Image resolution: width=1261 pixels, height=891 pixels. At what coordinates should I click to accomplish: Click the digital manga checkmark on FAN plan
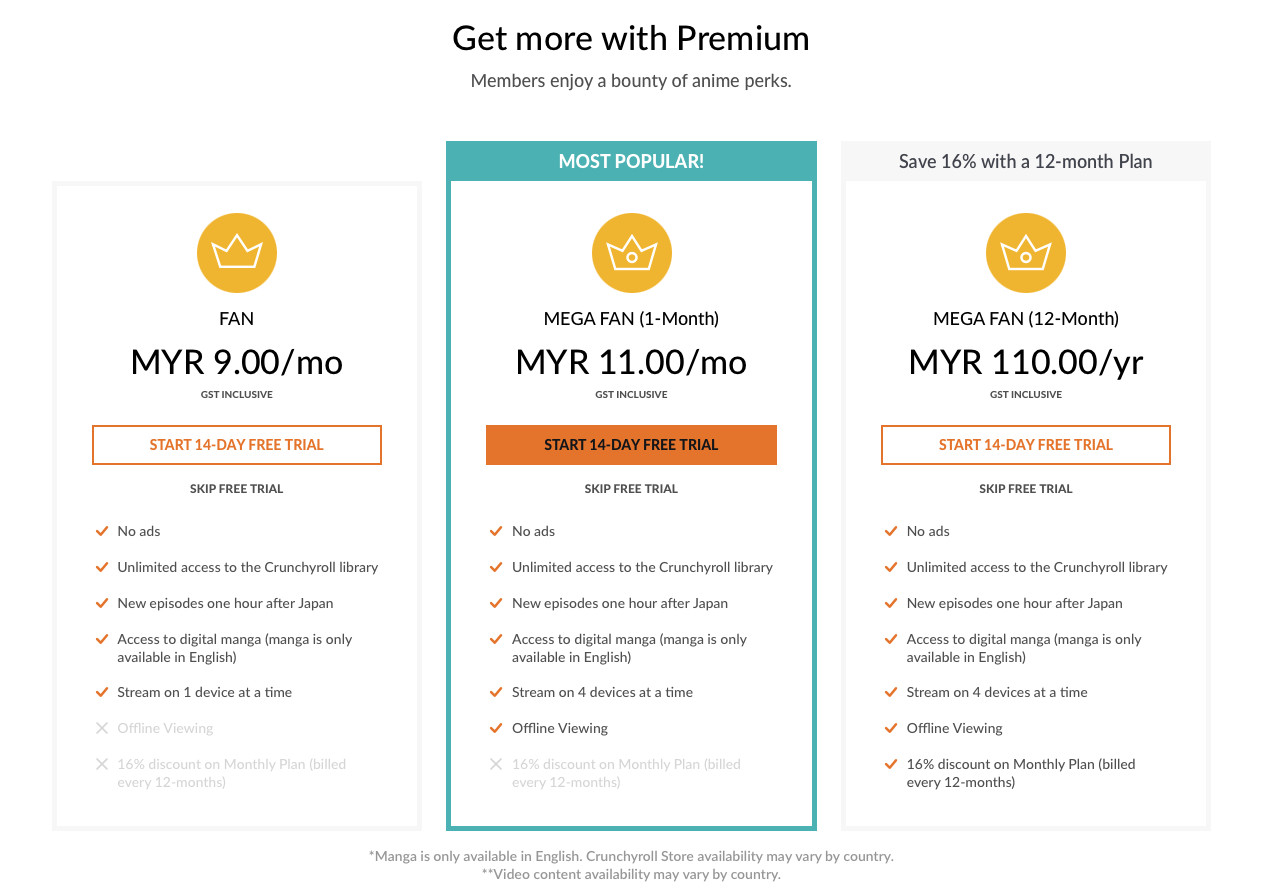[x=101, y=639]
